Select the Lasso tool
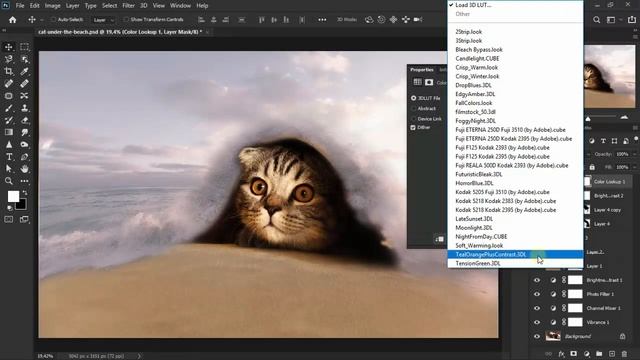The width and height of the screenshot is (640, 360). (x=9, y=59)
